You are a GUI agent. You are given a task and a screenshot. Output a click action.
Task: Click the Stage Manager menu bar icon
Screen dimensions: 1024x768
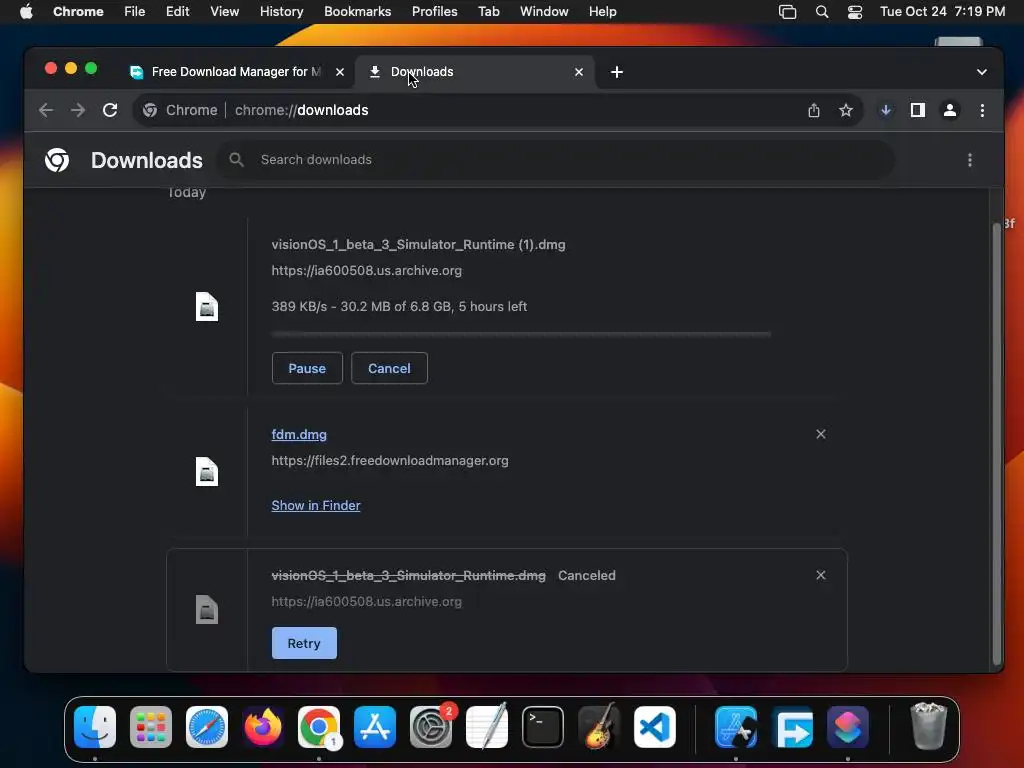coord(788,12)
